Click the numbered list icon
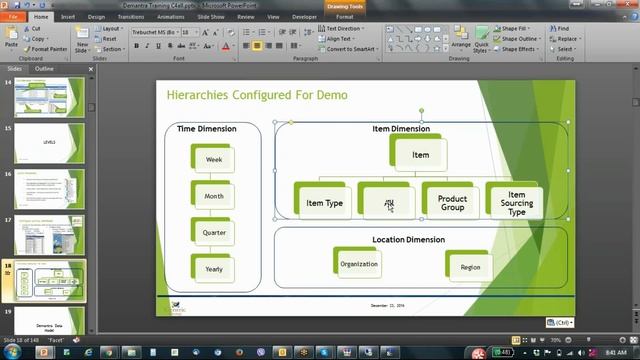This screenshot has width=640, height=360. (x=262, y=32)
